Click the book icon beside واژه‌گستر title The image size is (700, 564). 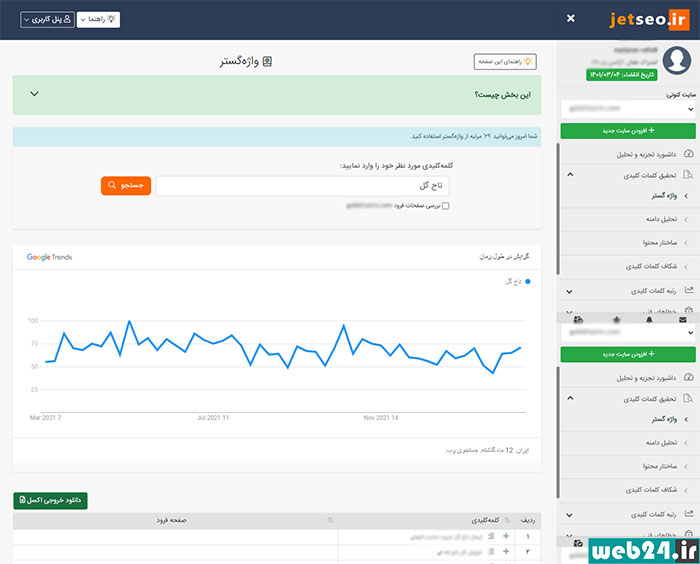pyautogui.click(x=267, y=62)
